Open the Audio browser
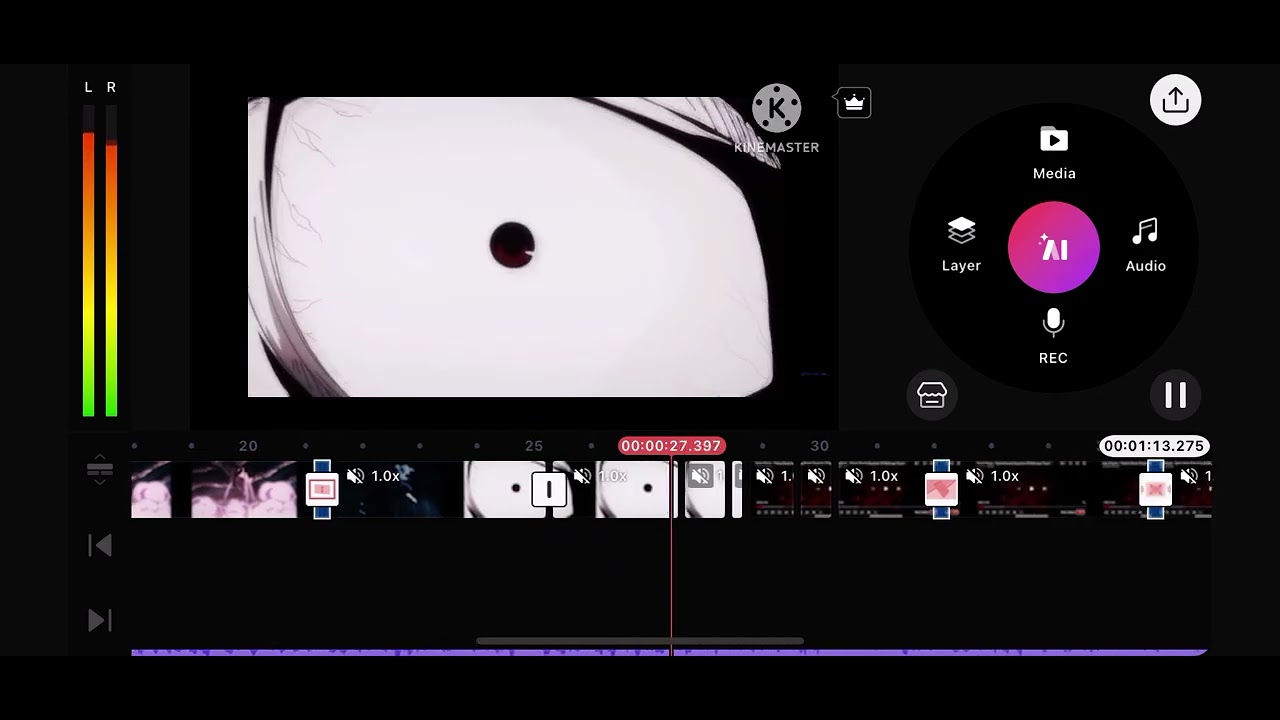Image resolution: width=1280 pixels, height=720 pixels. (x=1145, y=245)
